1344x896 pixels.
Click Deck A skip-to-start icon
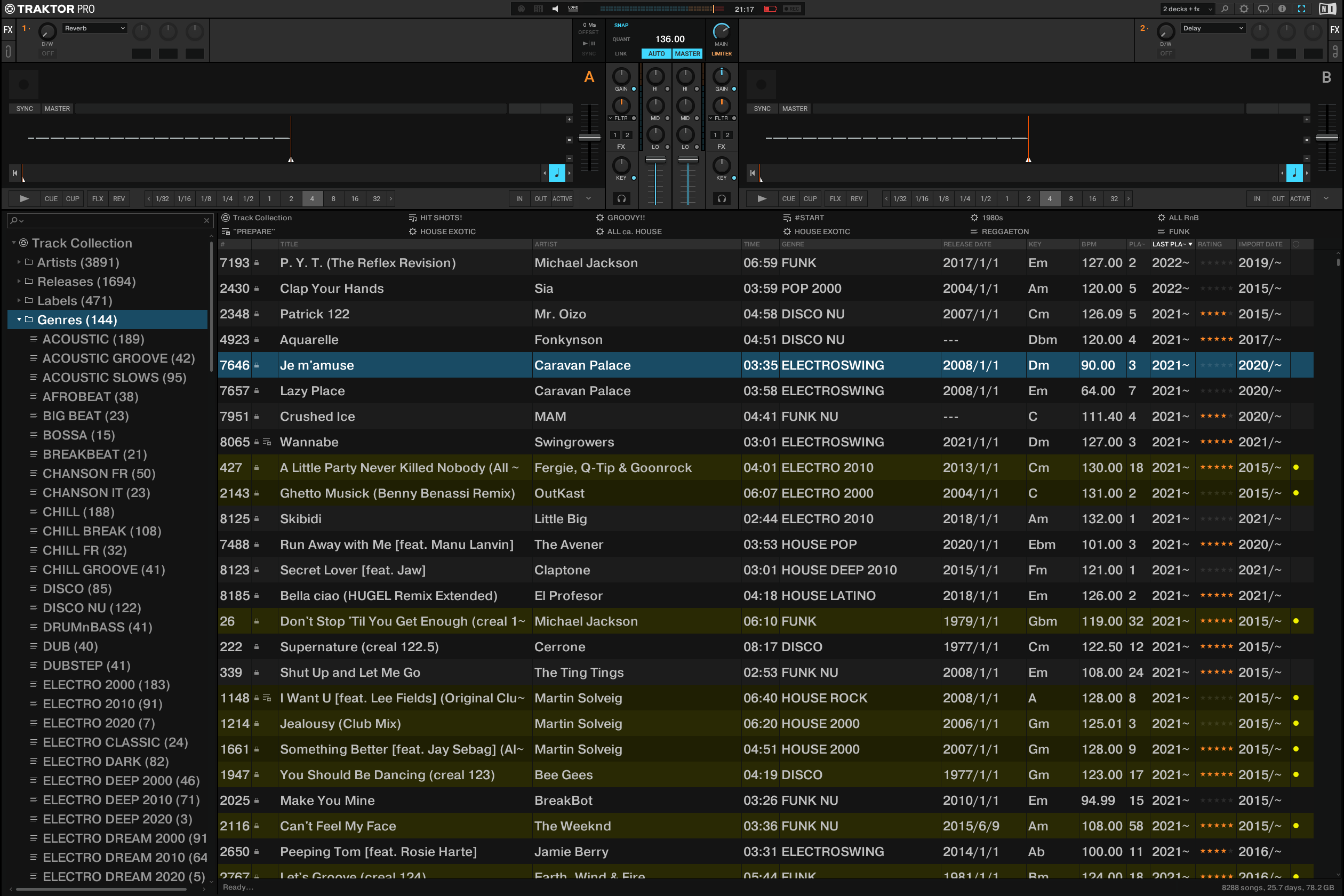[15, 173]
